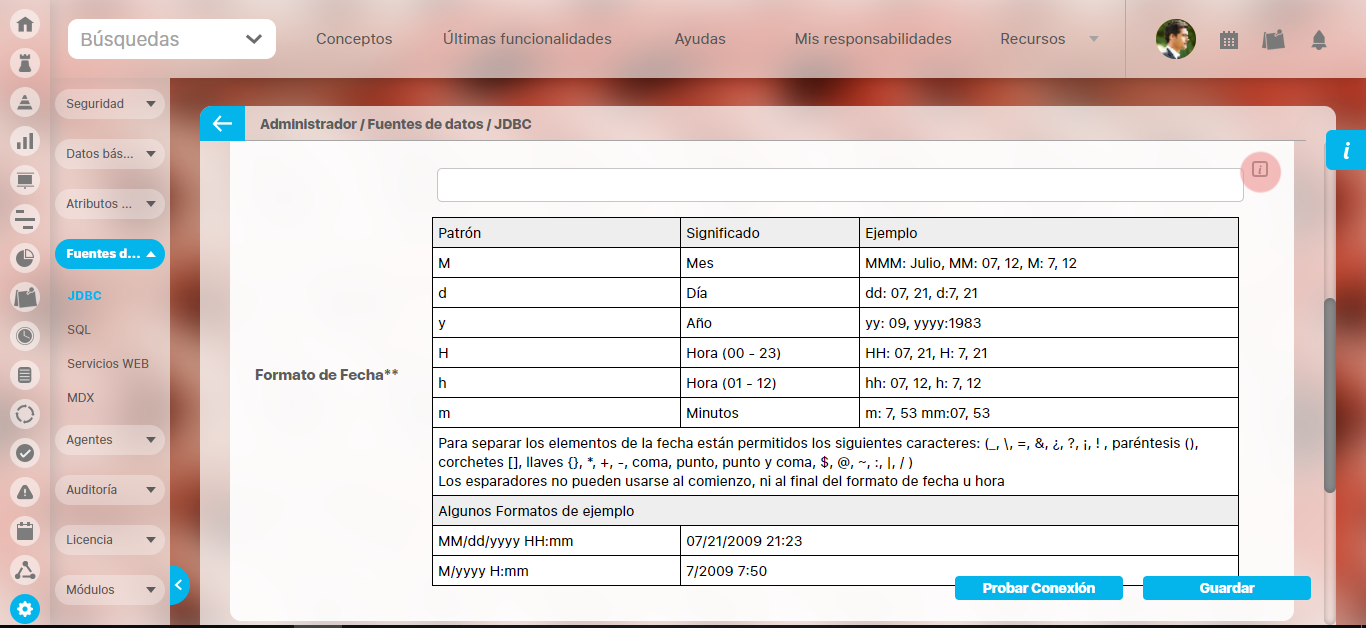The width and height of the screenshot is (1366, 628).
Task: Click the home icon in sidebar
Action: pos(25,24)
